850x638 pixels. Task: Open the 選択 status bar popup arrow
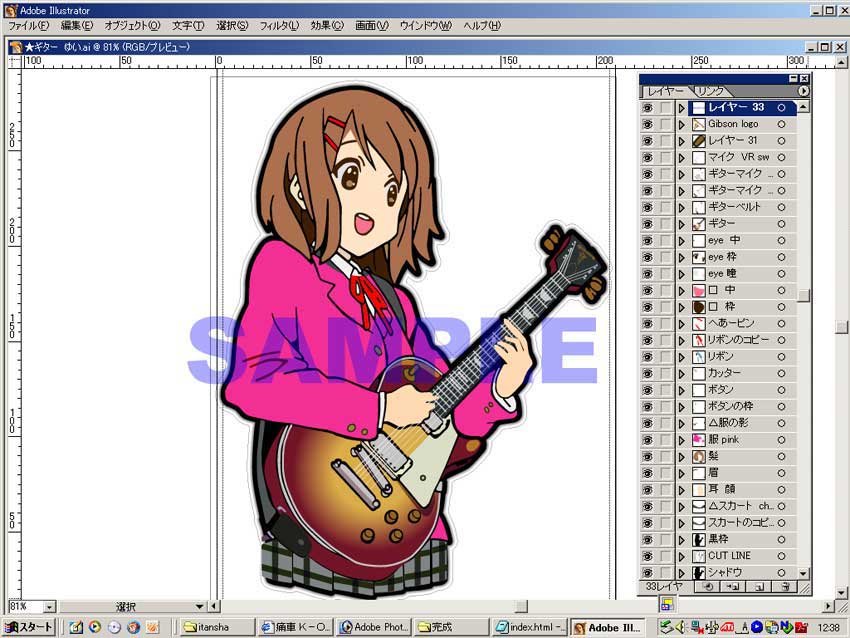199,607
